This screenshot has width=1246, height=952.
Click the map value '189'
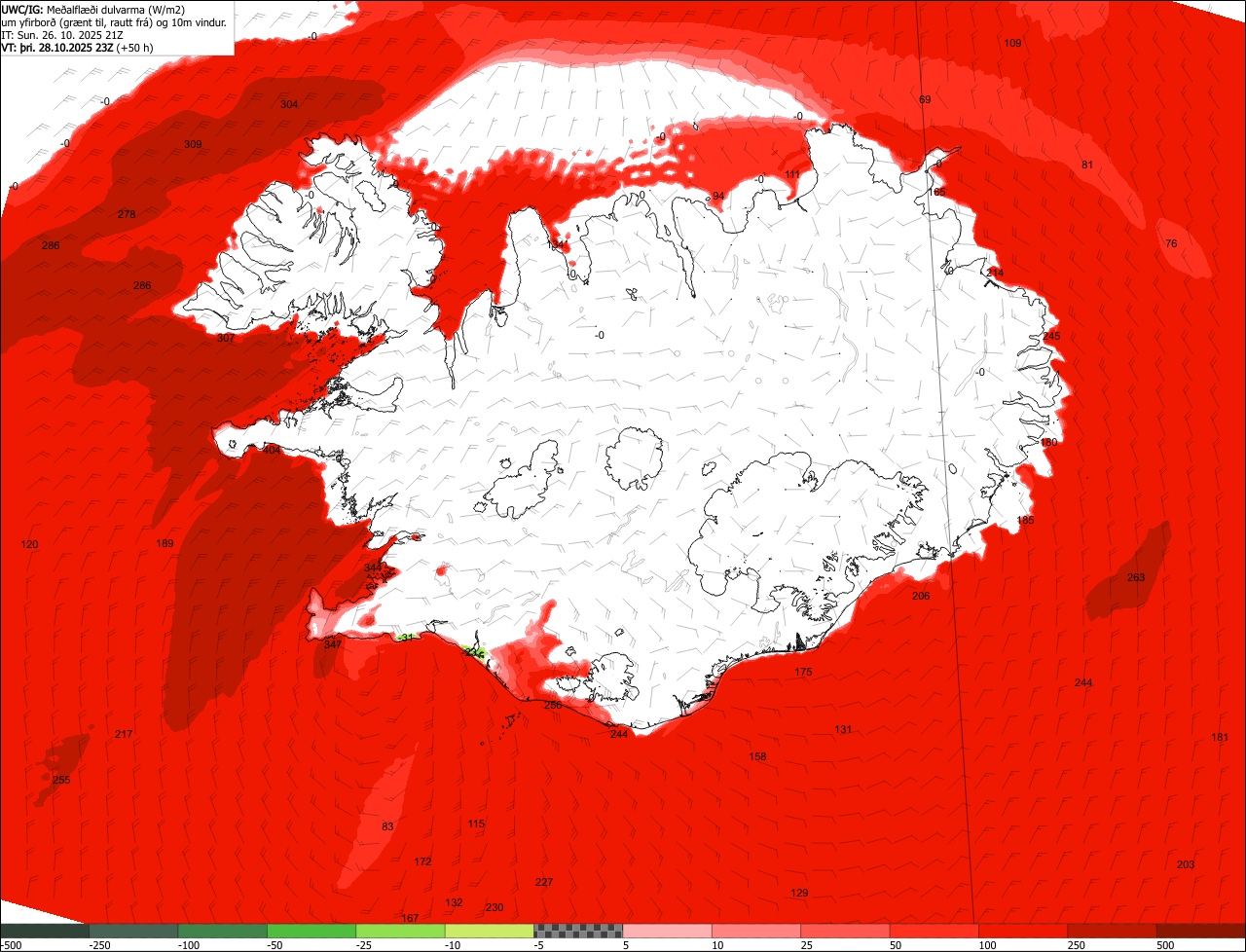click(165, 543)
